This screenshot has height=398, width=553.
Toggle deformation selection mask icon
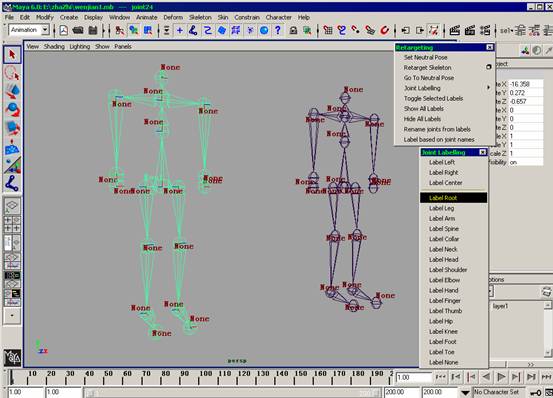click(x=236, y=30)
